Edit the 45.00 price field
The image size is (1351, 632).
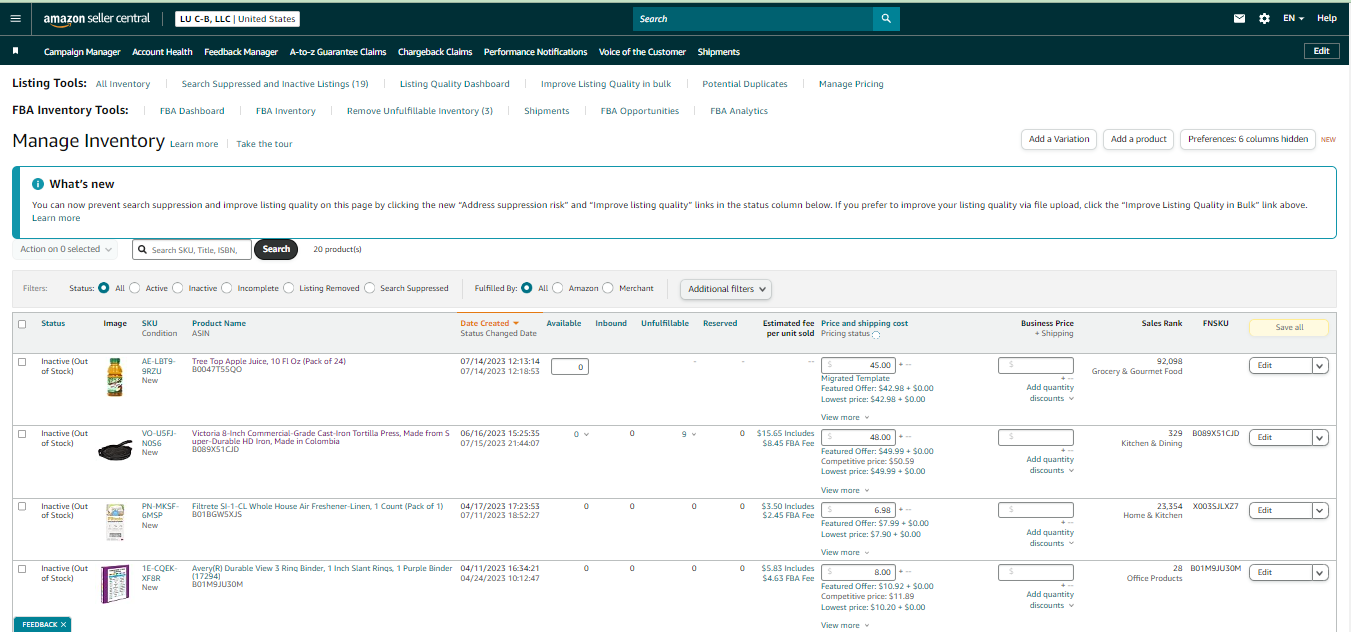(858, 366)
